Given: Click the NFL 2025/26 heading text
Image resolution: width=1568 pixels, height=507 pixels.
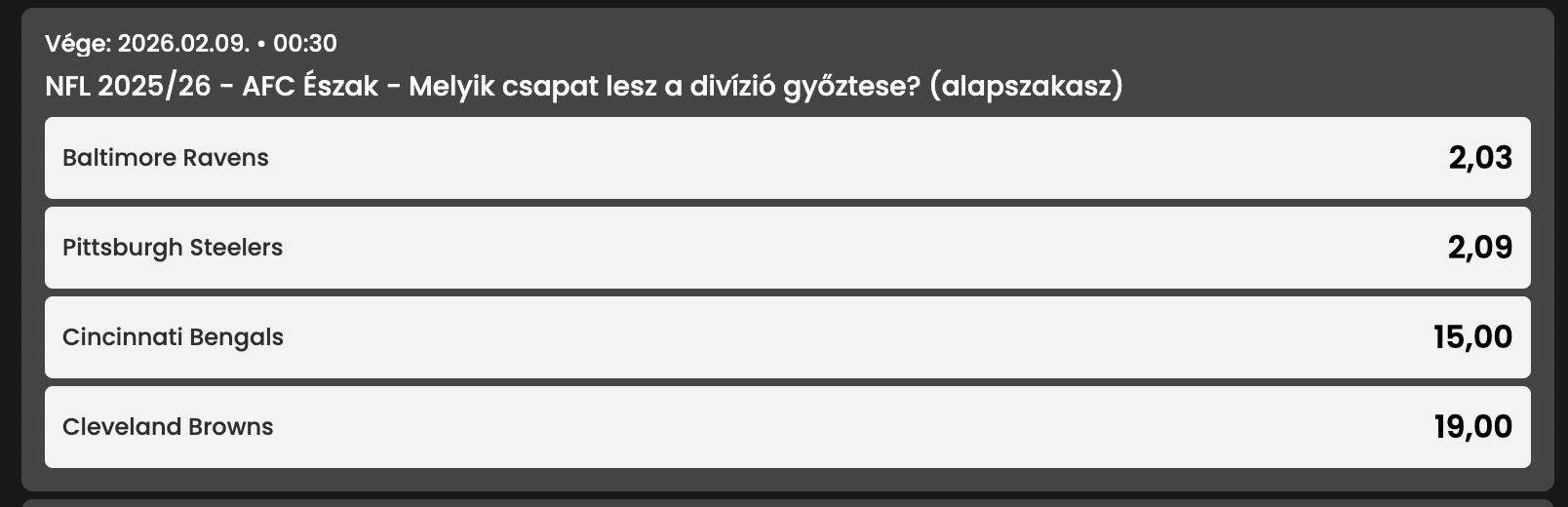Looking at the screenshot, I should point(128,87).
